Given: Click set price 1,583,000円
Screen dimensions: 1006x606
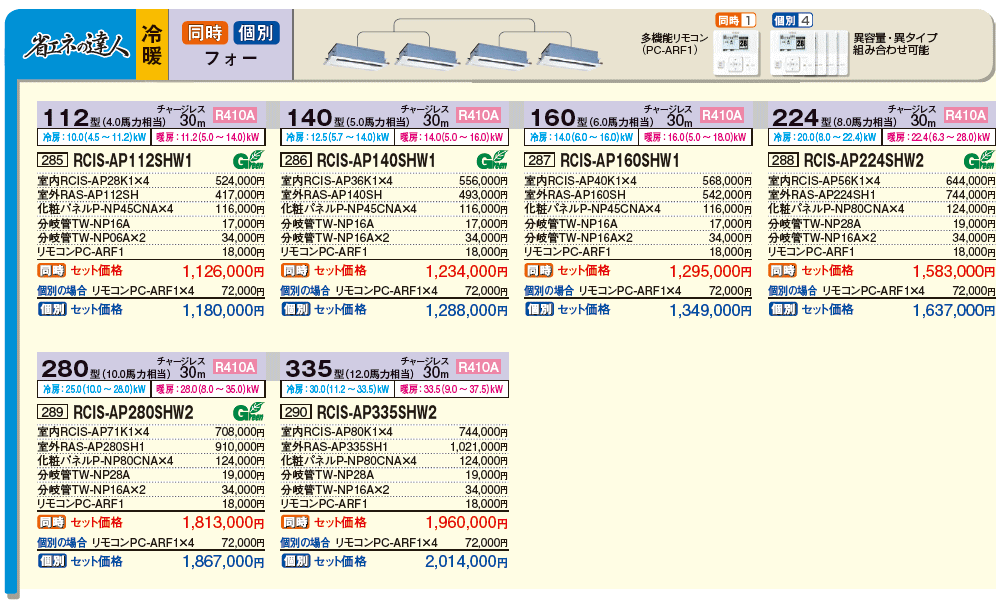Looking at the screenshot, I should click(x=953, y=271).
